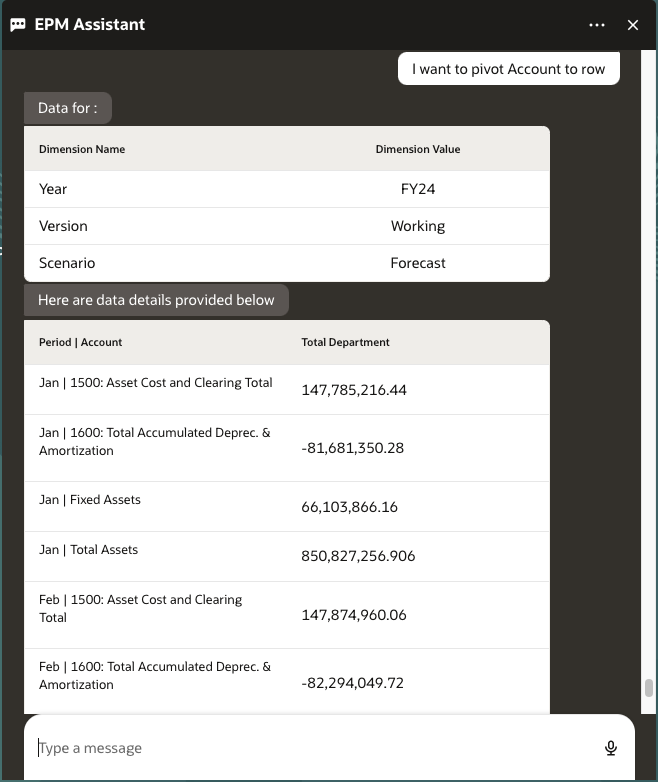Screen dimensions: 658x782
Task: Type in the message input field
Action: [x=300, y=748]
